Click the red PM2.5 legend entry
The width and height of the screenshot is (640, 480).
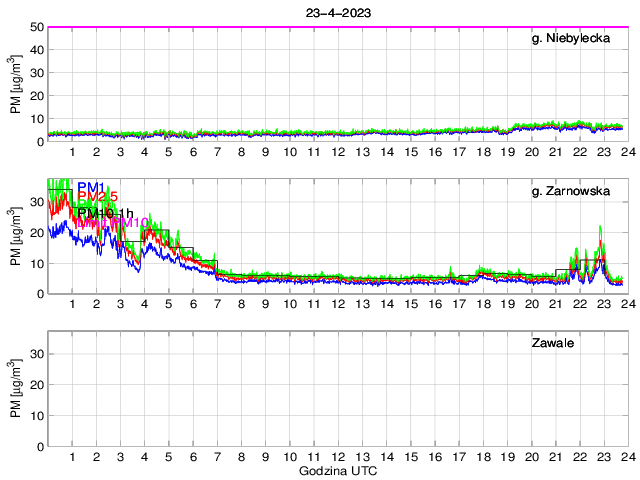(x=97, y=197)
